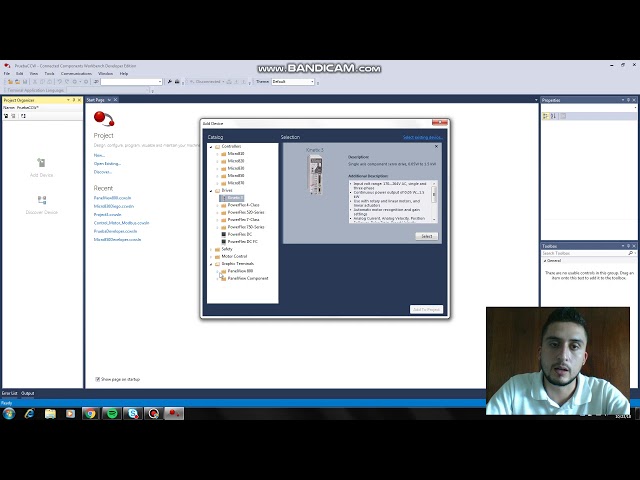640x480 pixels.
Task: Select PowerFlex 7-Class in the Catalog tree
Action: (x=243, y=220)
